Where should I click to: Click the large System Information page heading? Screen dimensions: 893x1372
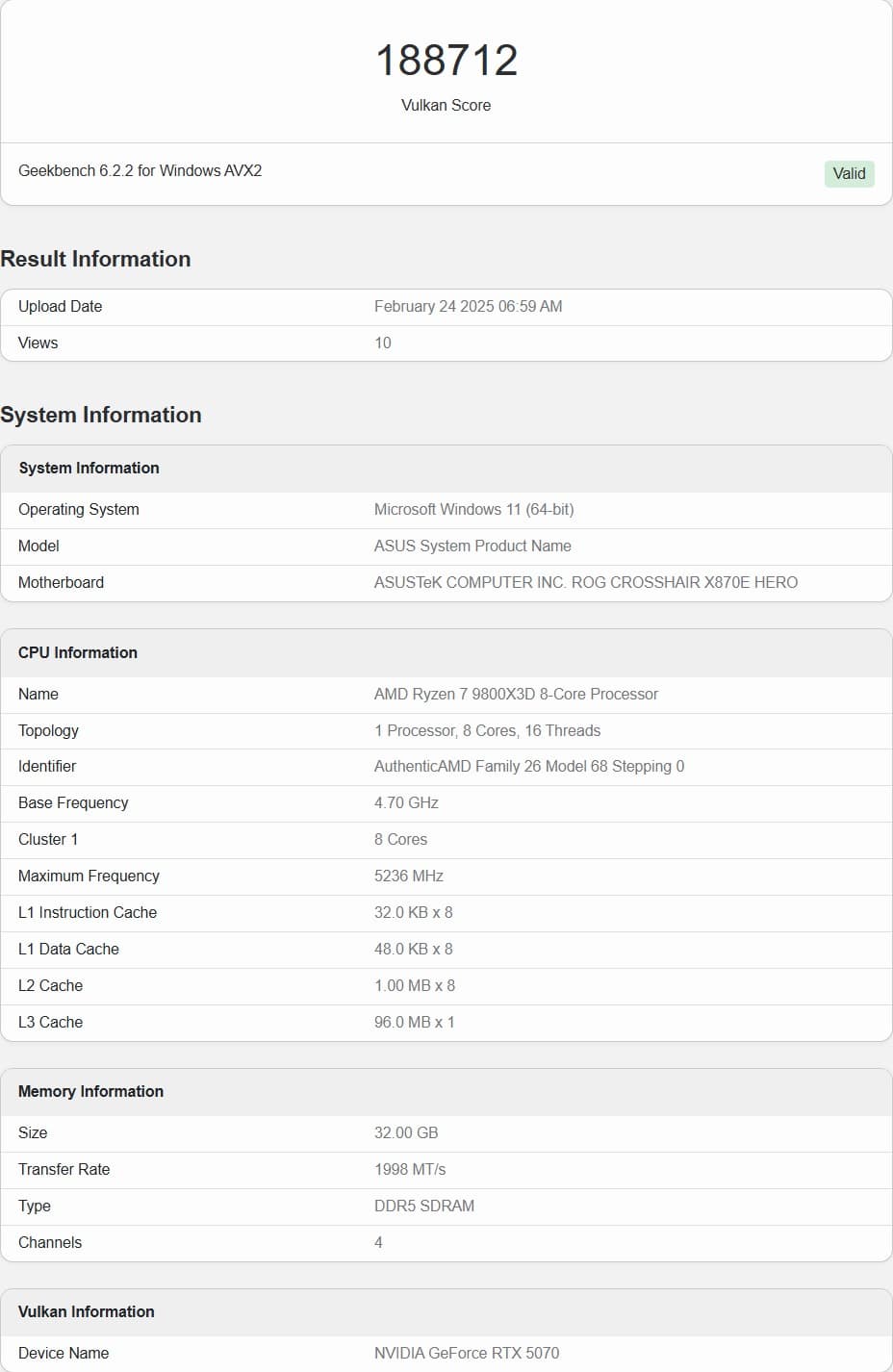coord(101,415)
